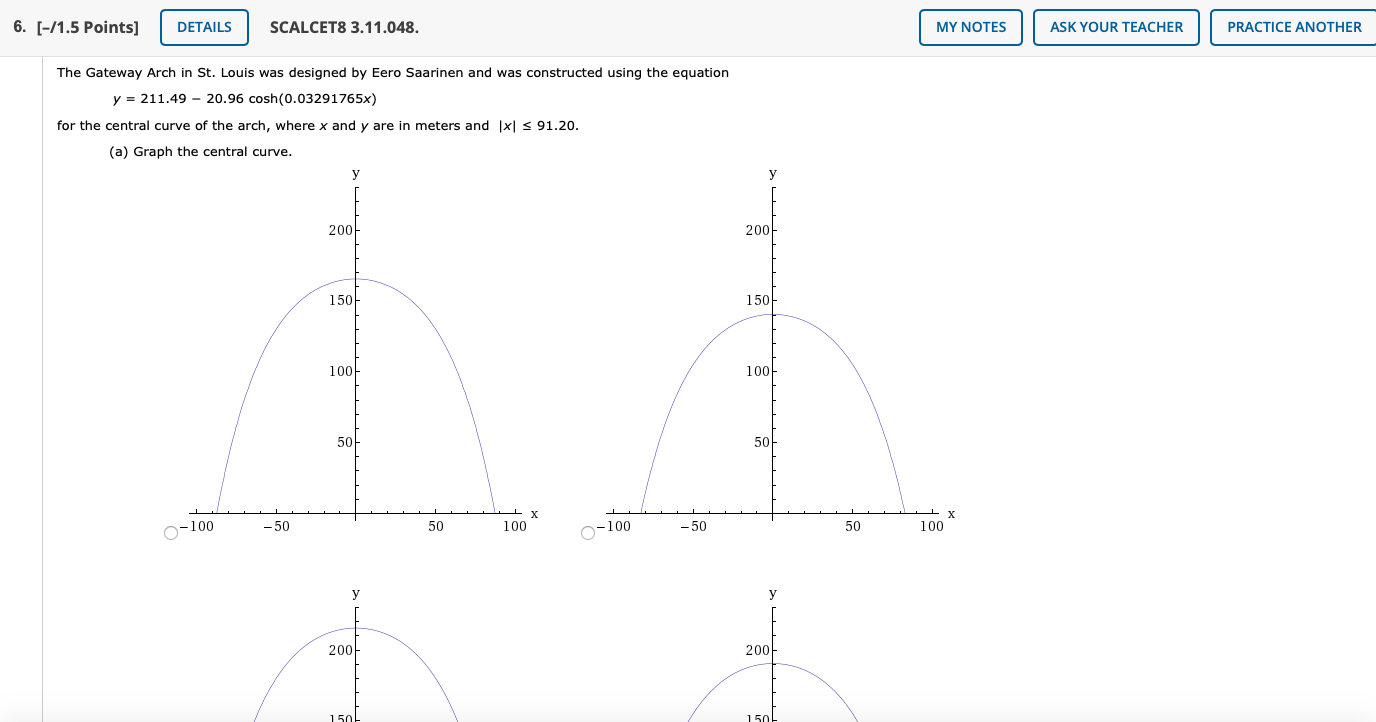The image size is (1376, 722).
Task: Click ASK YOUR TEACHER
Action: [x=1115, y=27]
